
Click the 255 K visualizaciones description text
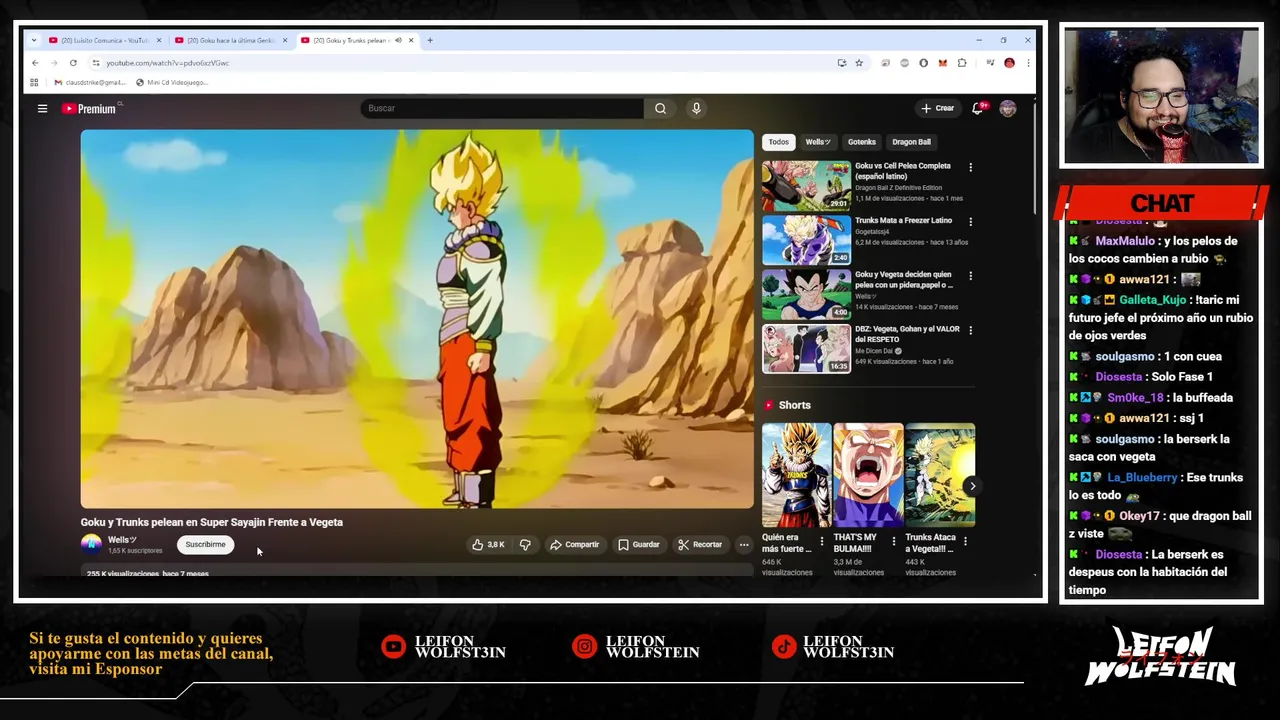point(148,573)
